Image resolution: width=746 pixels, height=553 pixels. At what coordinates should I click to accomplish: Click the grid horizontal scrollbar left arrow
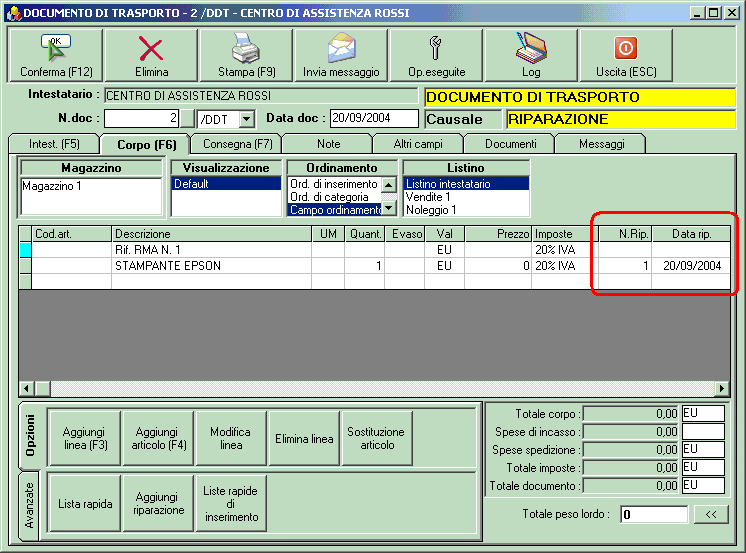[x=26, y=389]
